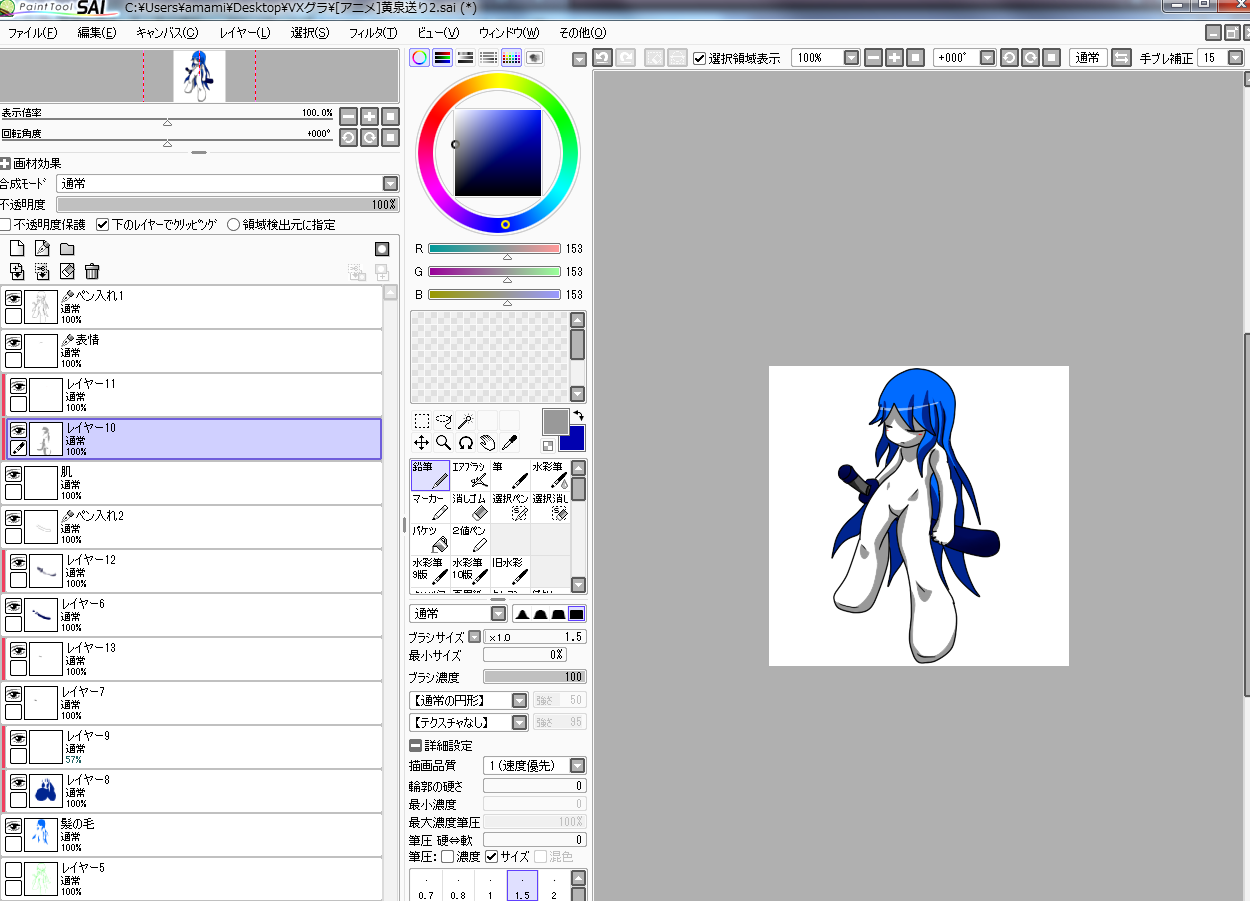
Task: Uncheck the 選択領域表示 checkbox
Action: [699, 58]
